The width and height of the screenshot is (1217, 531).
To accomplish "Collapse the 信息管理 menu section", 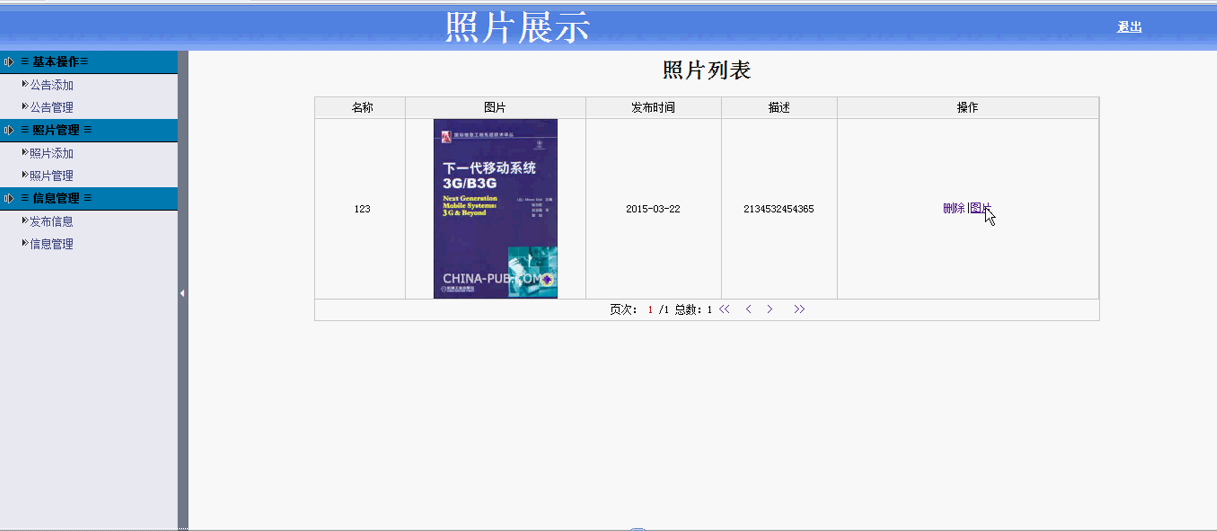I will point(89,198).
